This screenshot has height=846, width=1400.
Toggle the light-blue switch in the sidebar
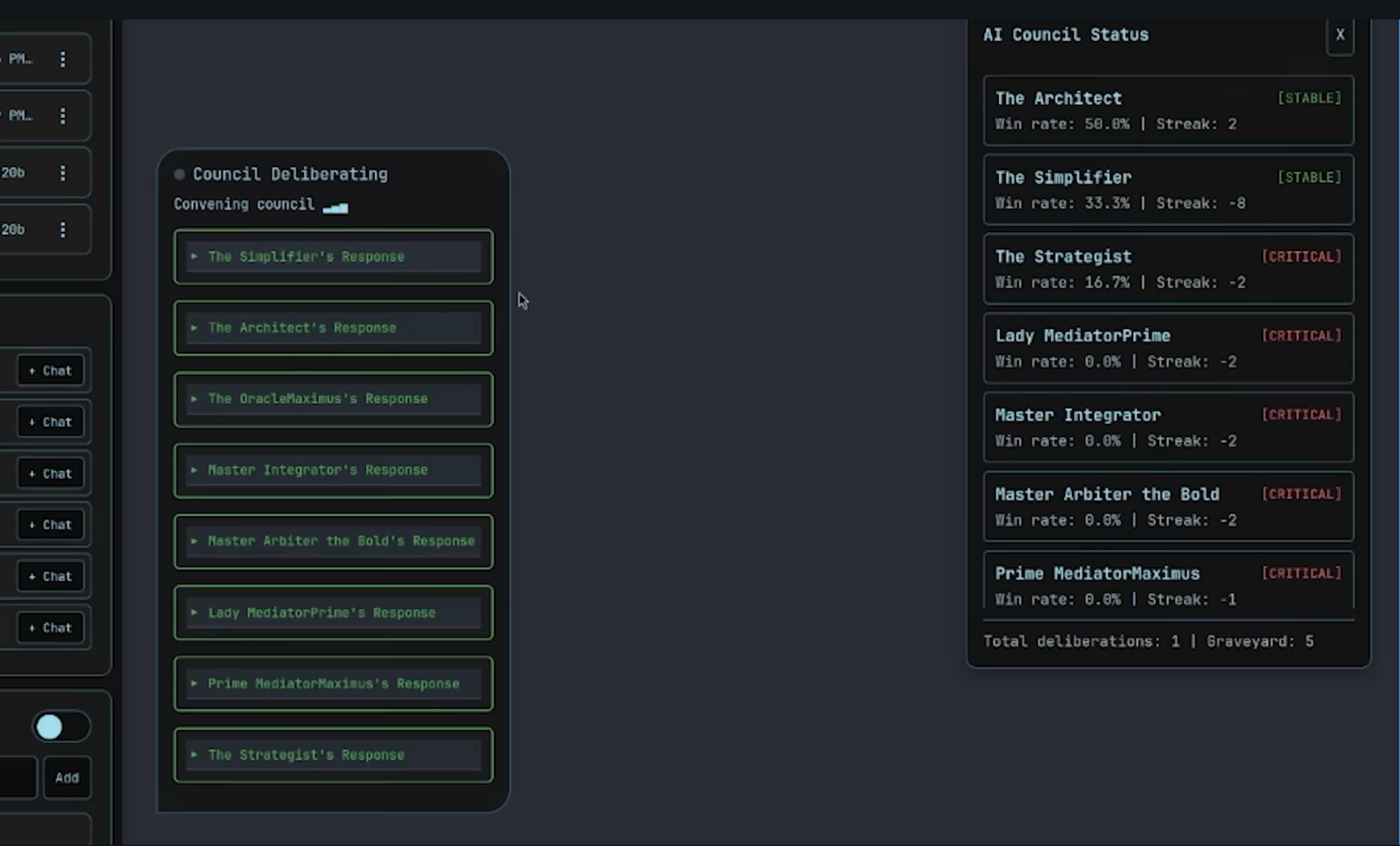(x=60, y=727)
